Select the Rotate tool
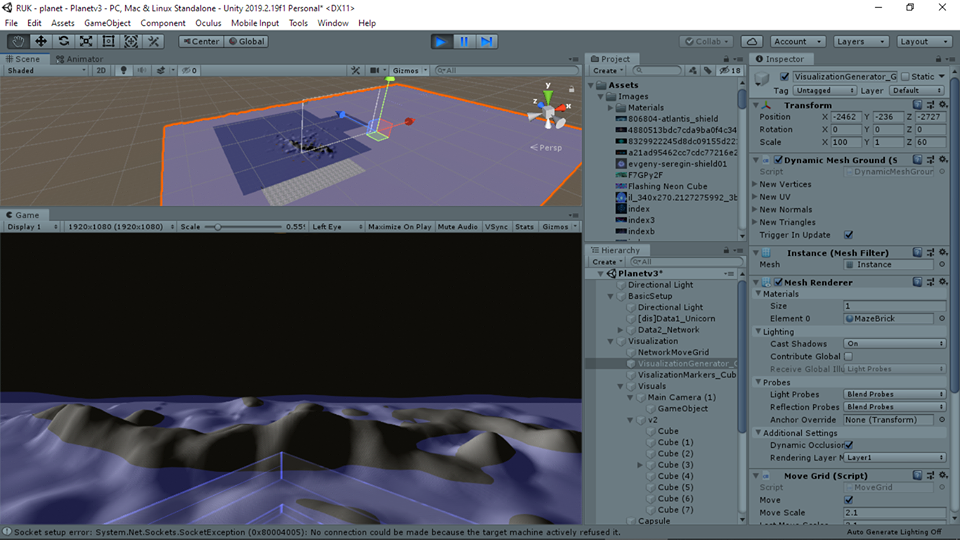The height and width of the screenshot is (540, 960). tap(64, 41)
